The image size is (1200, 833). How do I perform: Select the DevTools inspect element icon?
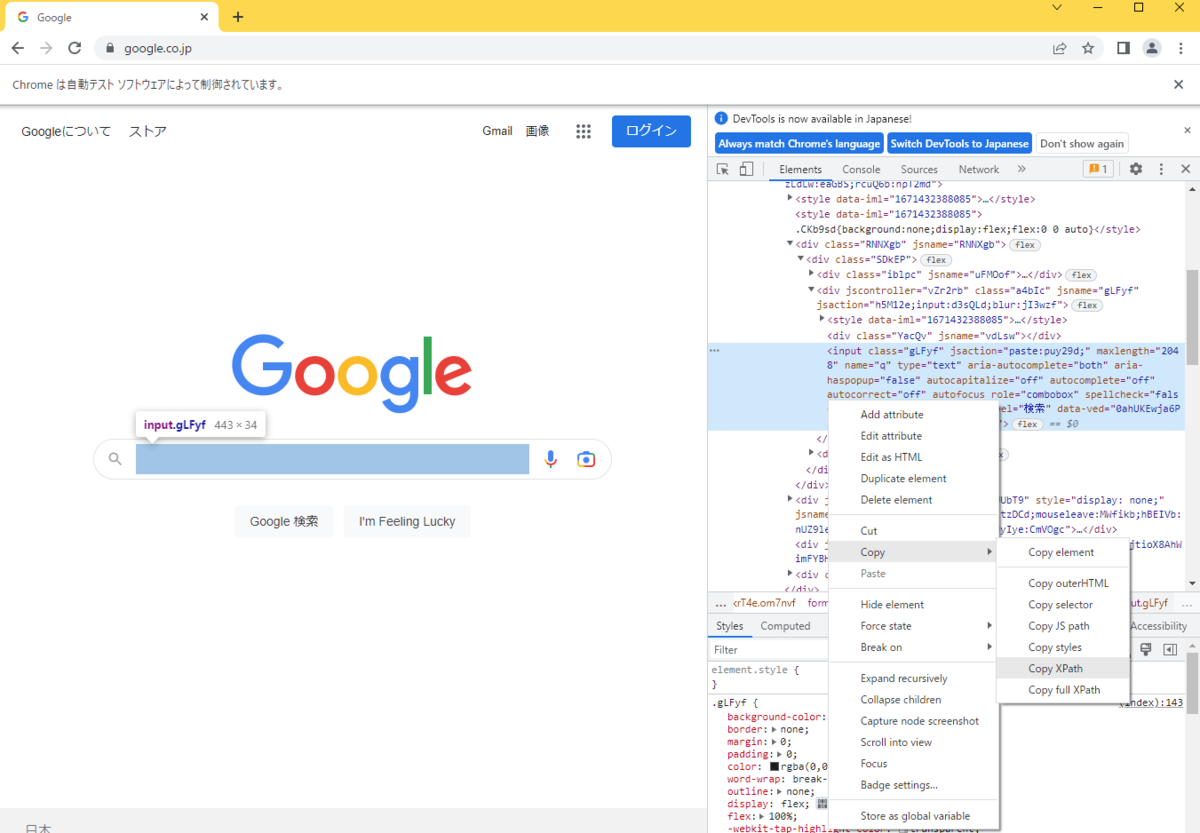point(721,169)
